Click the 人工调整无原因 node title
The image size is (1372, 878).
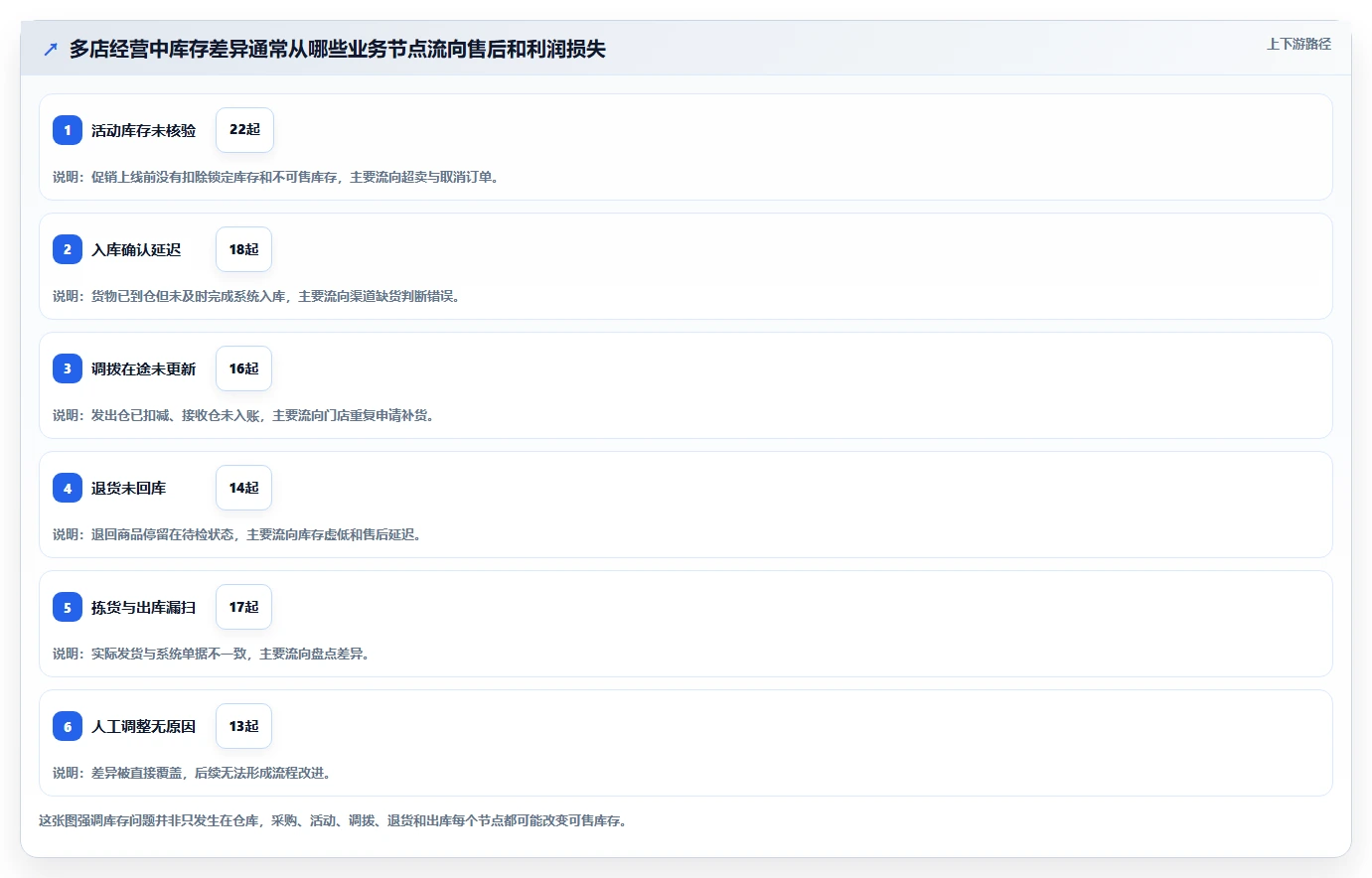pyautogui.click(x=143, y=726)
